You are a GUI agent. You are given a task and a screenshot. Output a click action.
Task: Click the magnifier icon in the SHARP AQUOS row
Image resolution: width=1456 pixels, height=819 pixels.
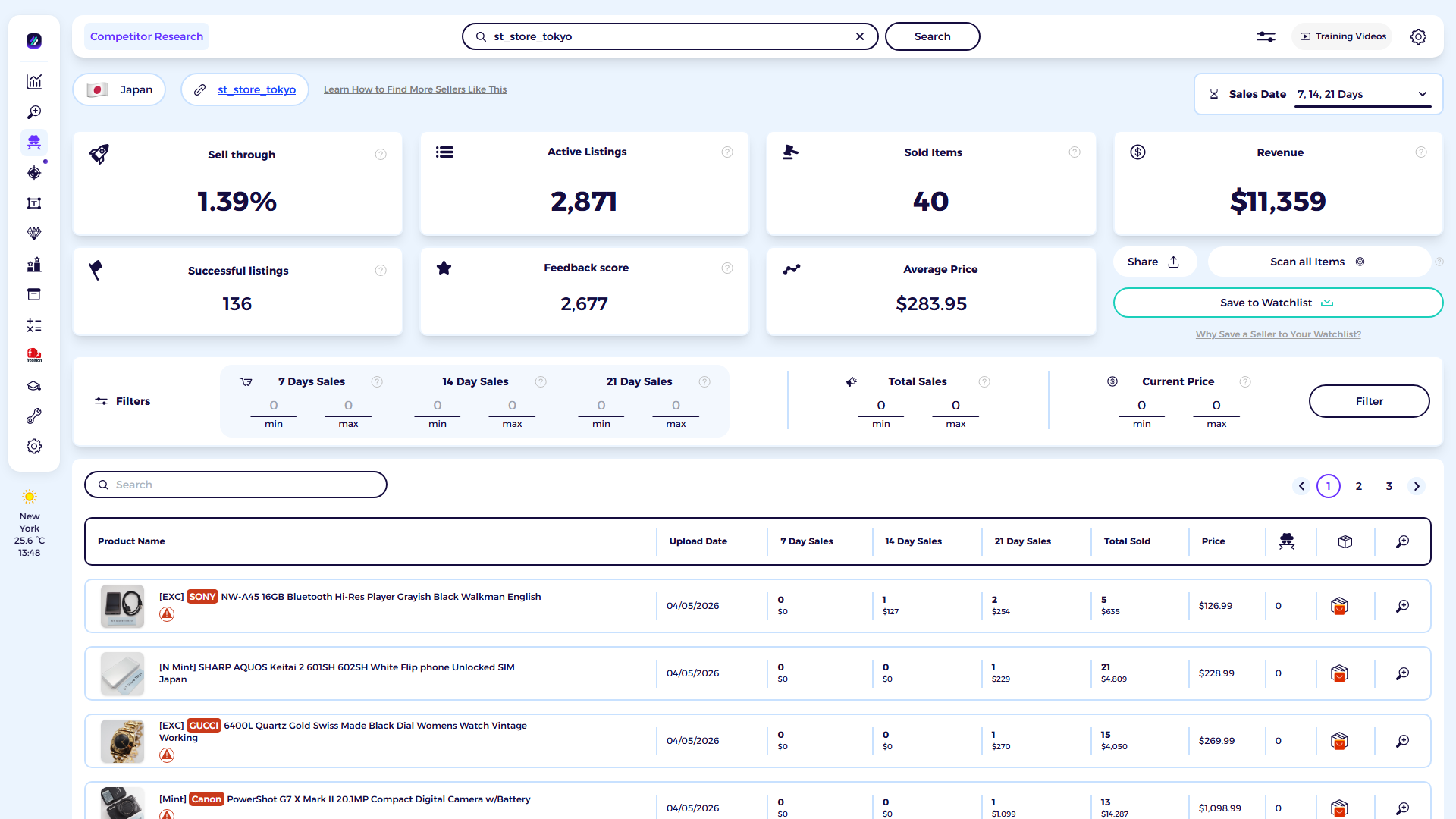[x=1403, y=673]
